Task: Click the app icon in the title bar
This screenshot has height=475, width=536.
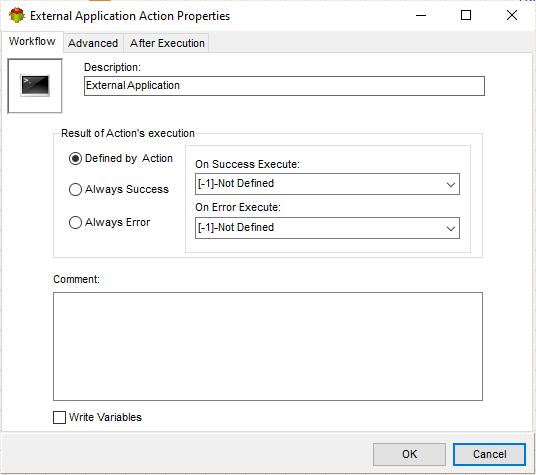Action: [17, 15]
